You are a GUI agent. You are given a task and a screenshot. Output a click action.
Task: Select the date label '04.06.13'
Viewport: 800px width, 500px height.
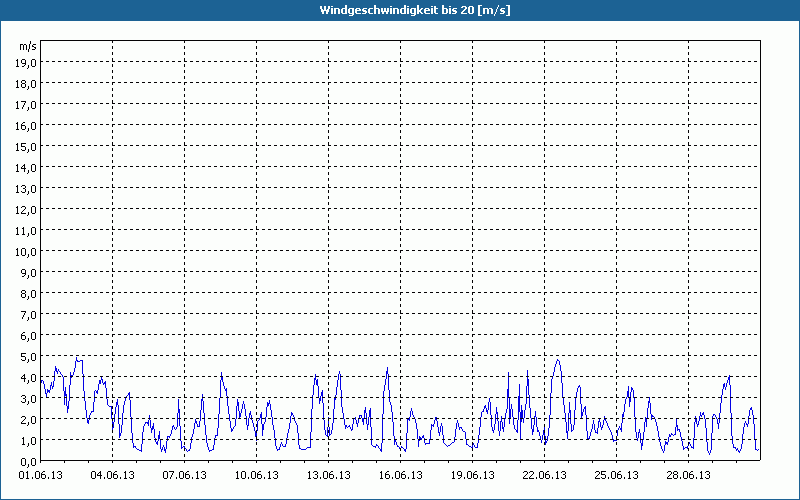[113, 476]
